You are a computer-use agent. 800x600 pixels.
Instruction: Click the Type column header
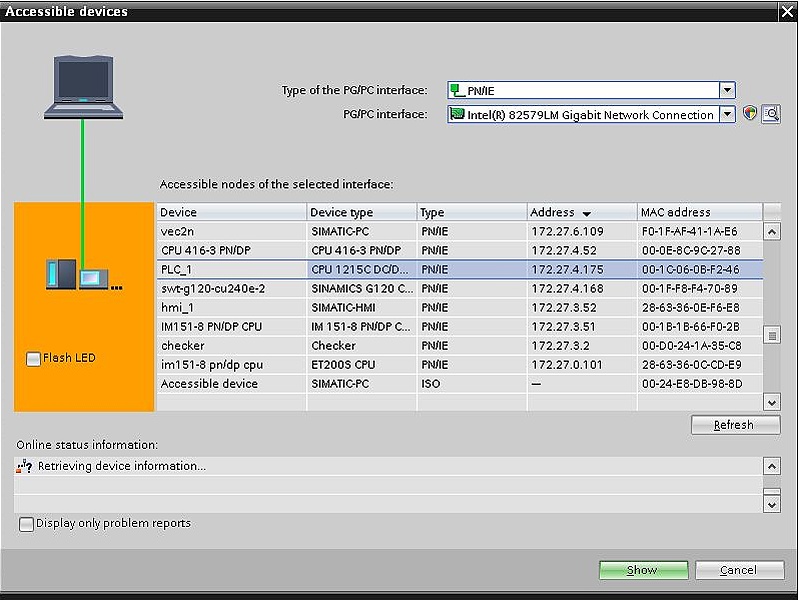(x=472, y=212)
